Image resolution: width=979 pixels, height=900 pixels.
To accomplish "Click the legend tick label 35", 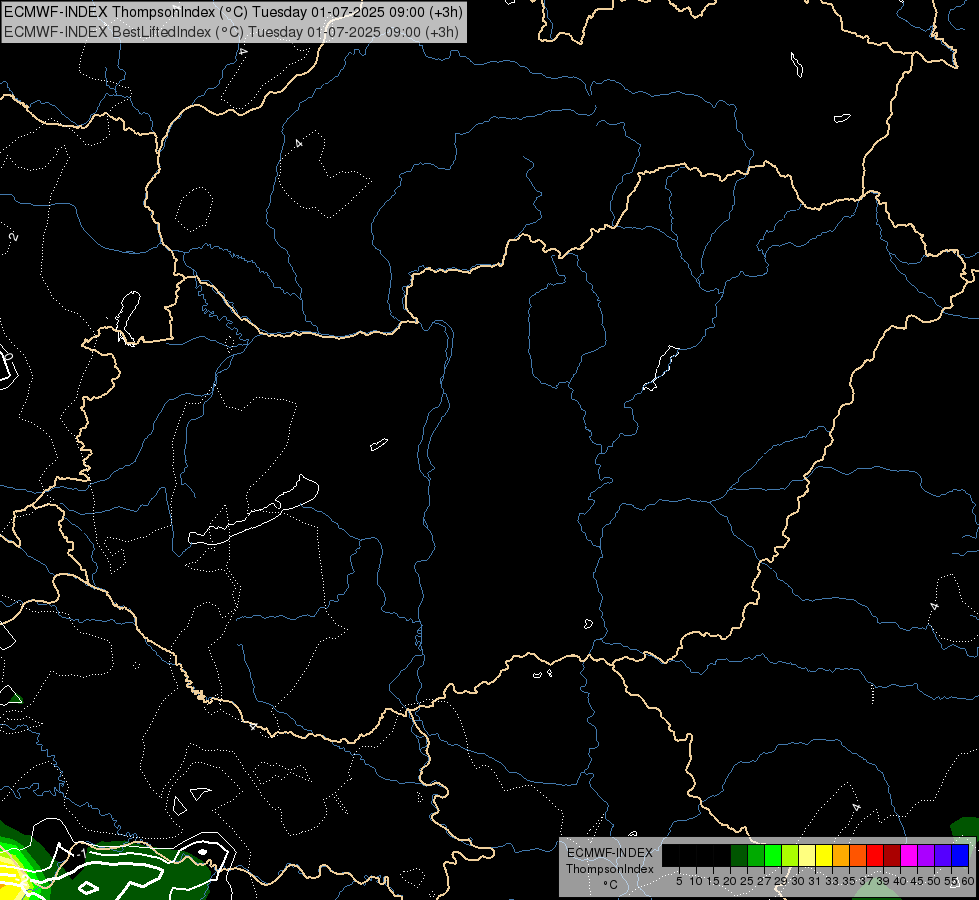I will [x=849, y=881].
